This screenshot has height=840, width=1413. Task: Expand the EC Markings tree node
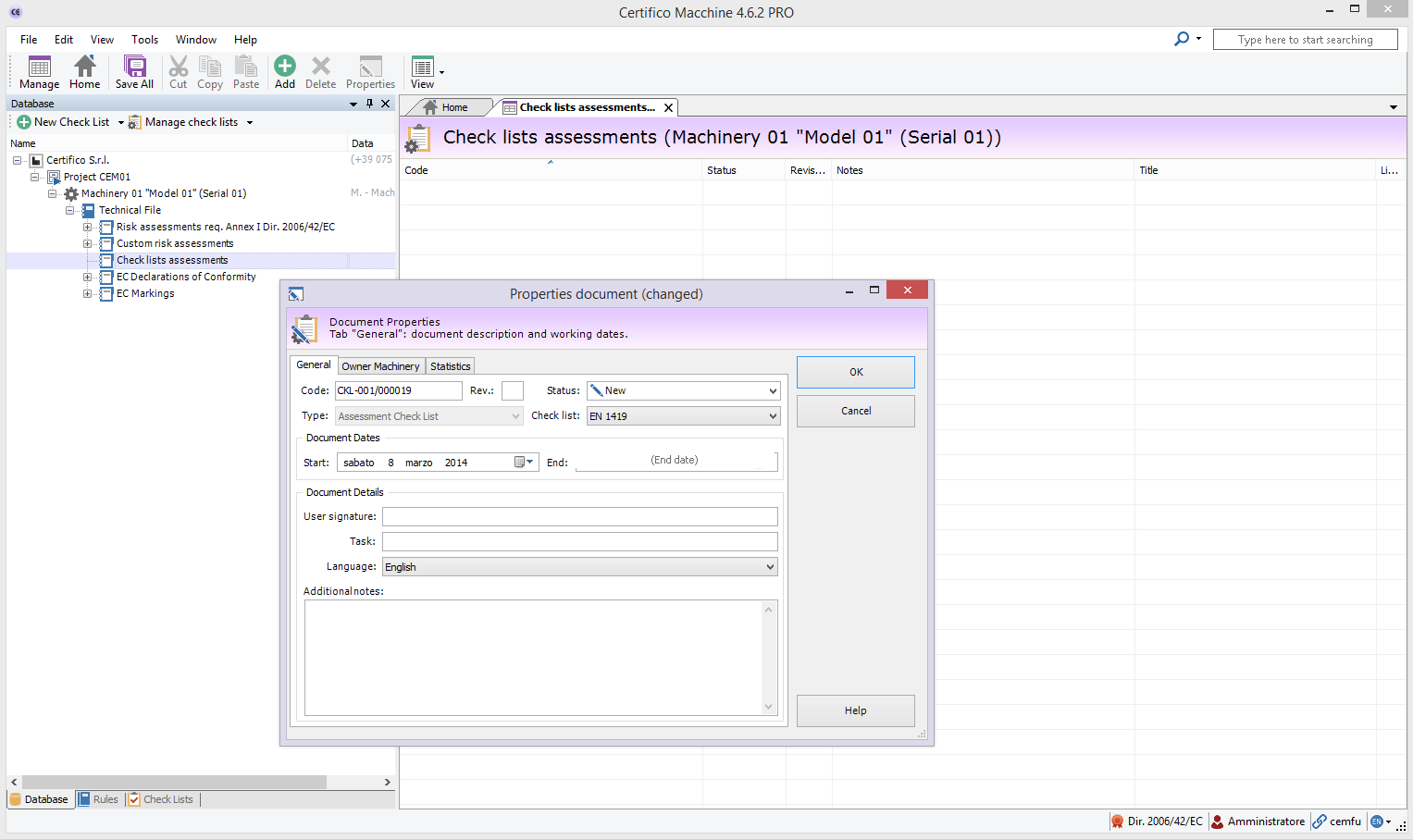88,294
